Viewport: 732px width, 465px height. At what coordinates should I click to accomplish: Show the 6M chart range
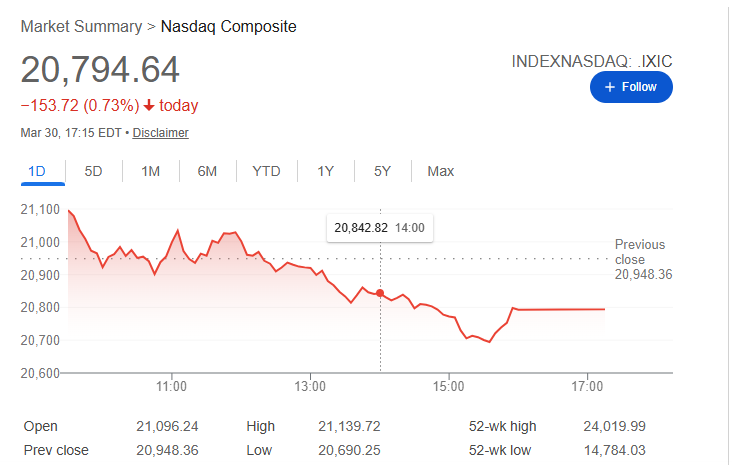point(207,171)
